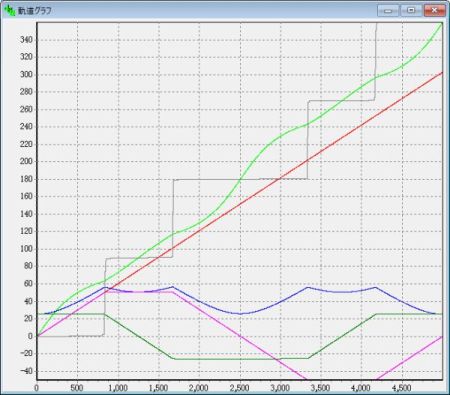Click the gray step plateau at 270
This screenshot has width=450, height=395.
click(x=341, y=100)
